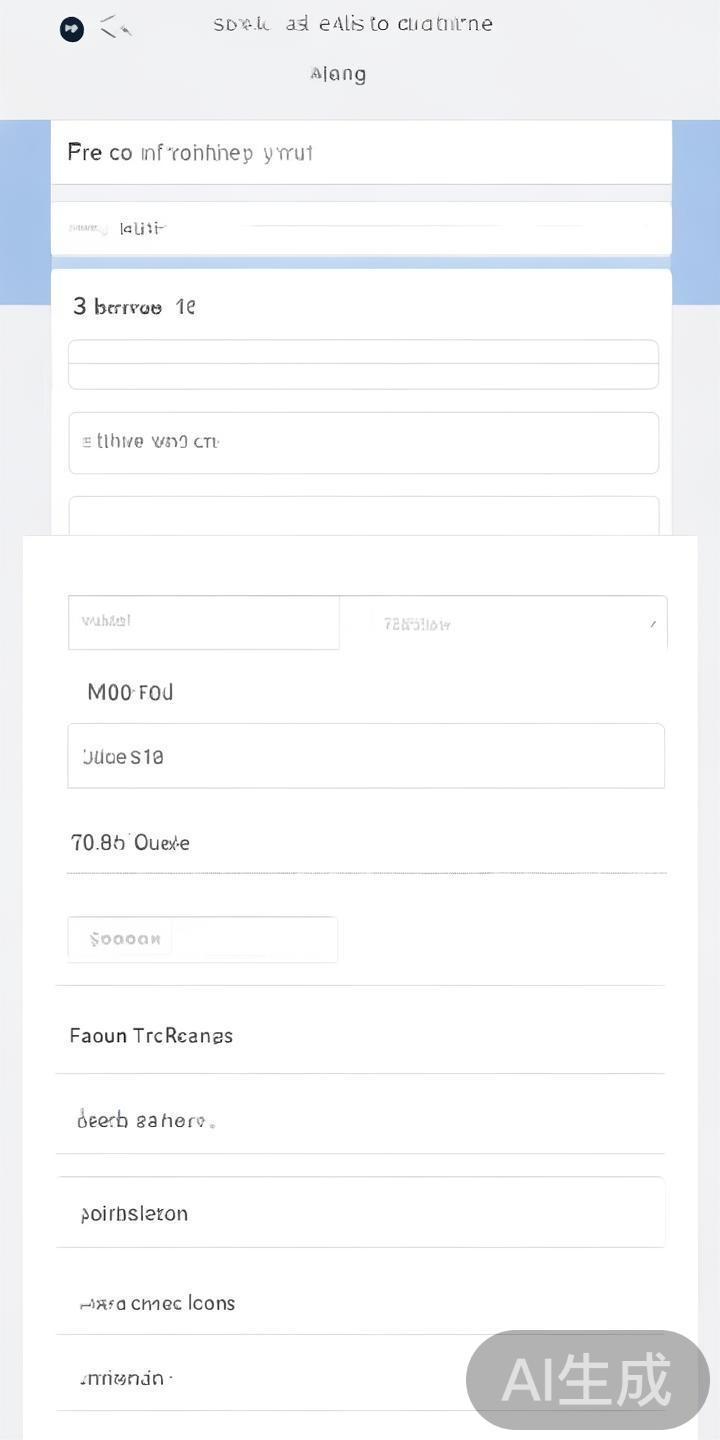Click the "Şooơan" field

point(202,940)
